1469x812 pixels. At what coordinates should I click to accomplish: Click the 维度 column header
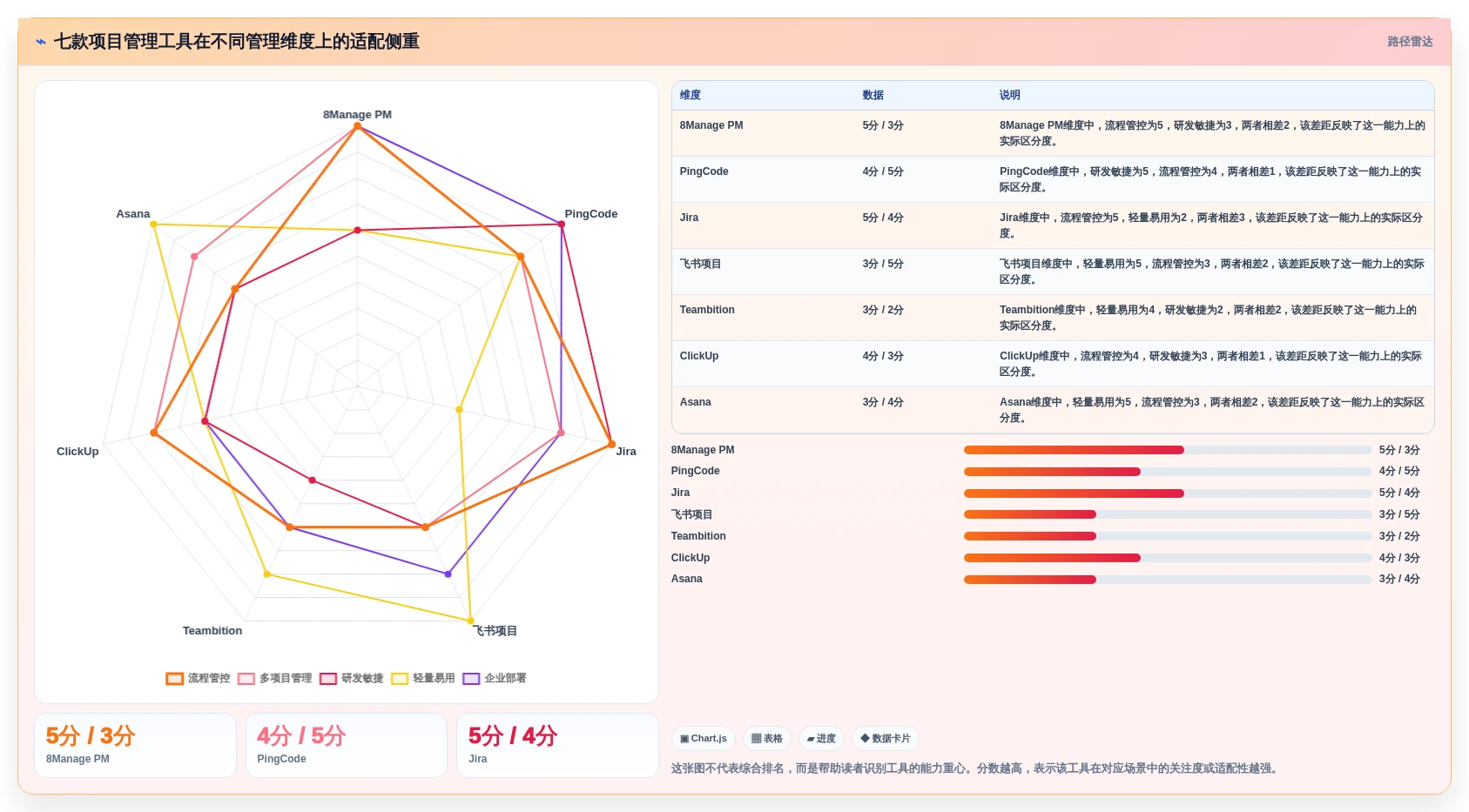click(690, 95)
